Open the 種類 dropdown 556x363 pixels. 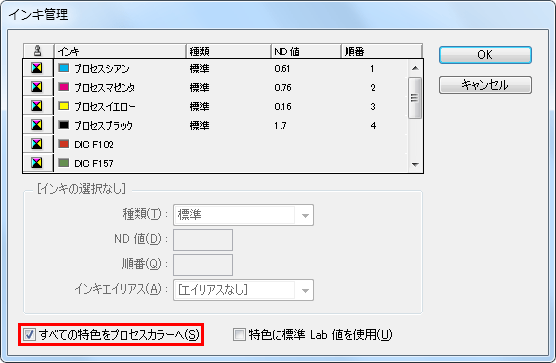point(243,215)
